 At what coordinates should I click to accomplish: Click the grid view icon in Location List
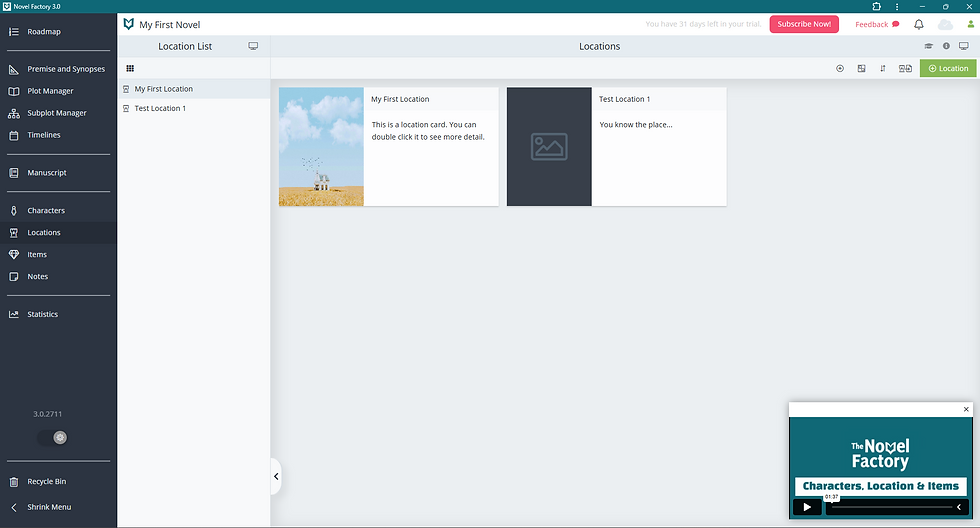(x=130, y=68)
